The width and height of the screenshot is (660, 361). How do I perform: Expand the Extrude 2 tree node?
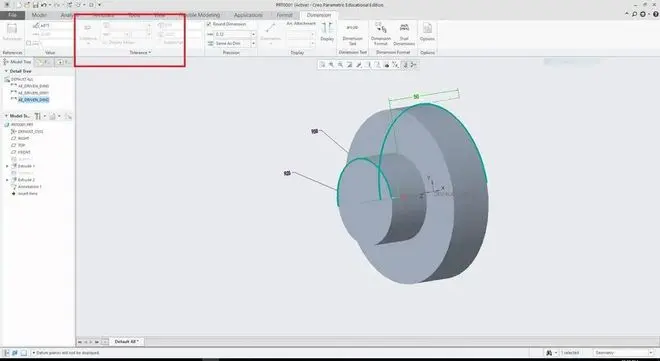click(7, 180)
